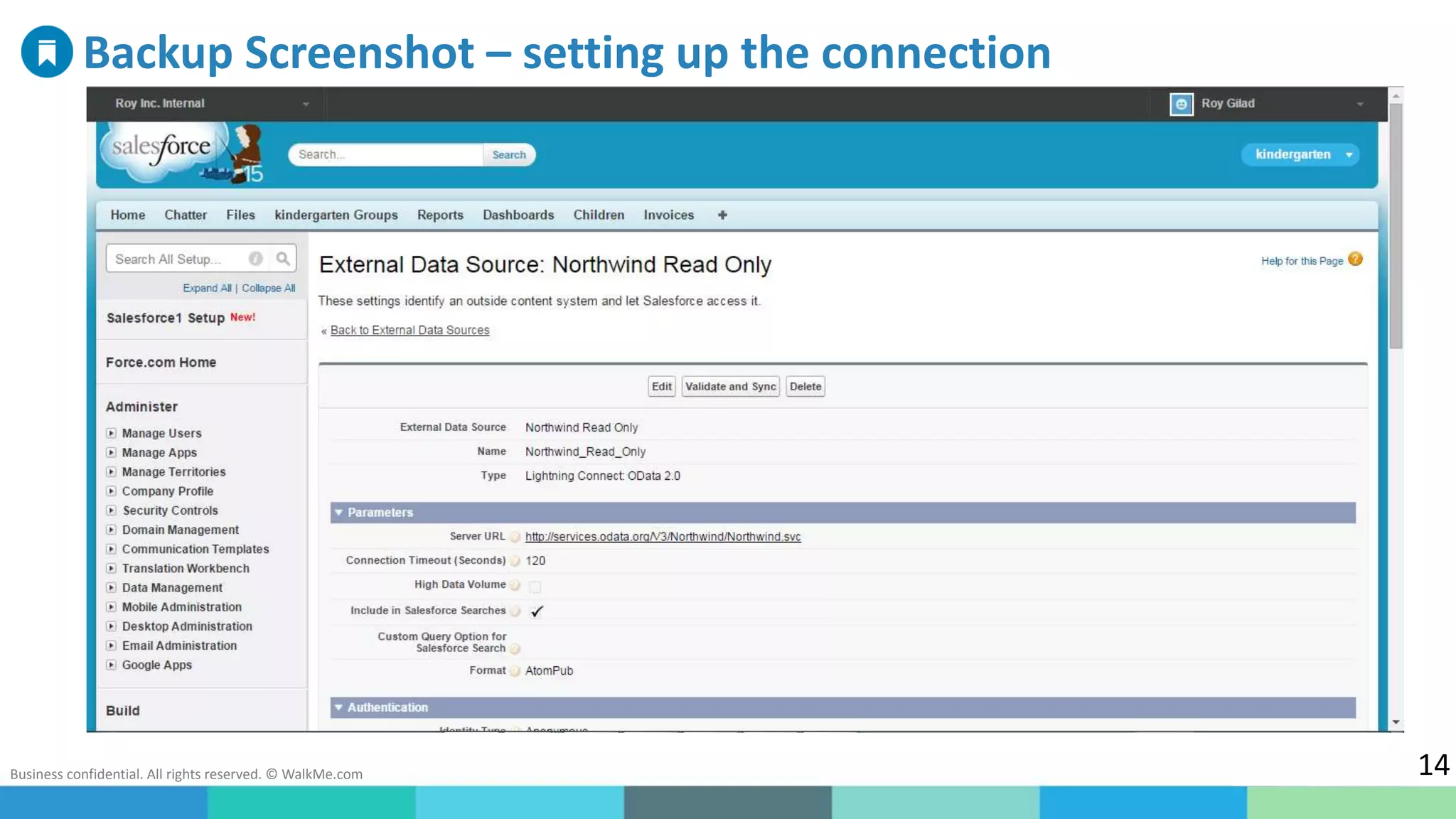Click Include in Salesforce Searches help icon
Viewport: 1456px width, 819px height.
[515, 611]
